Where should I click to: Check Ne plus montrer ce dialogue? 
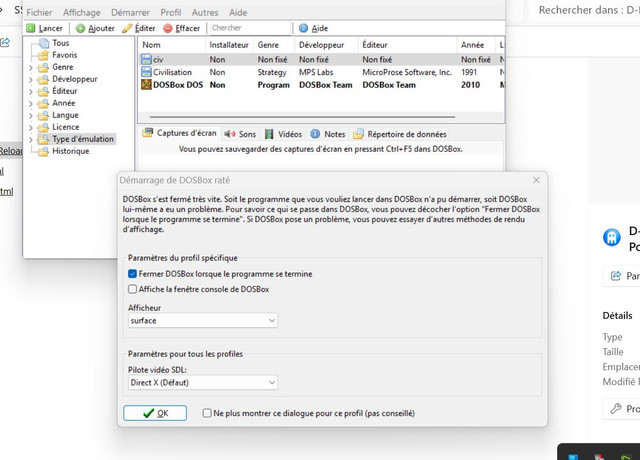207,413
